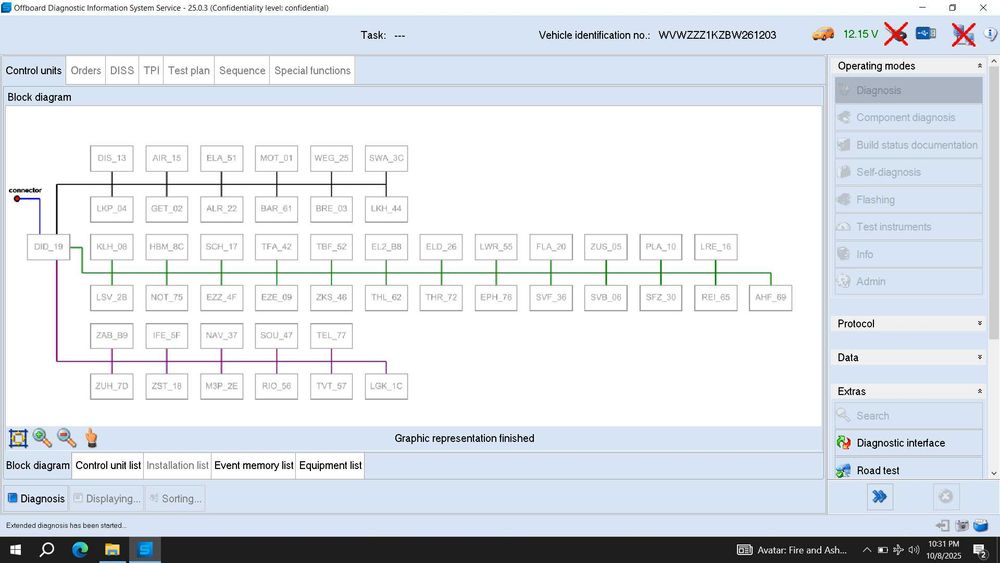The image size is (1000, 563).
Task: Select the LGK_1C control unit block
Action: 386,386
